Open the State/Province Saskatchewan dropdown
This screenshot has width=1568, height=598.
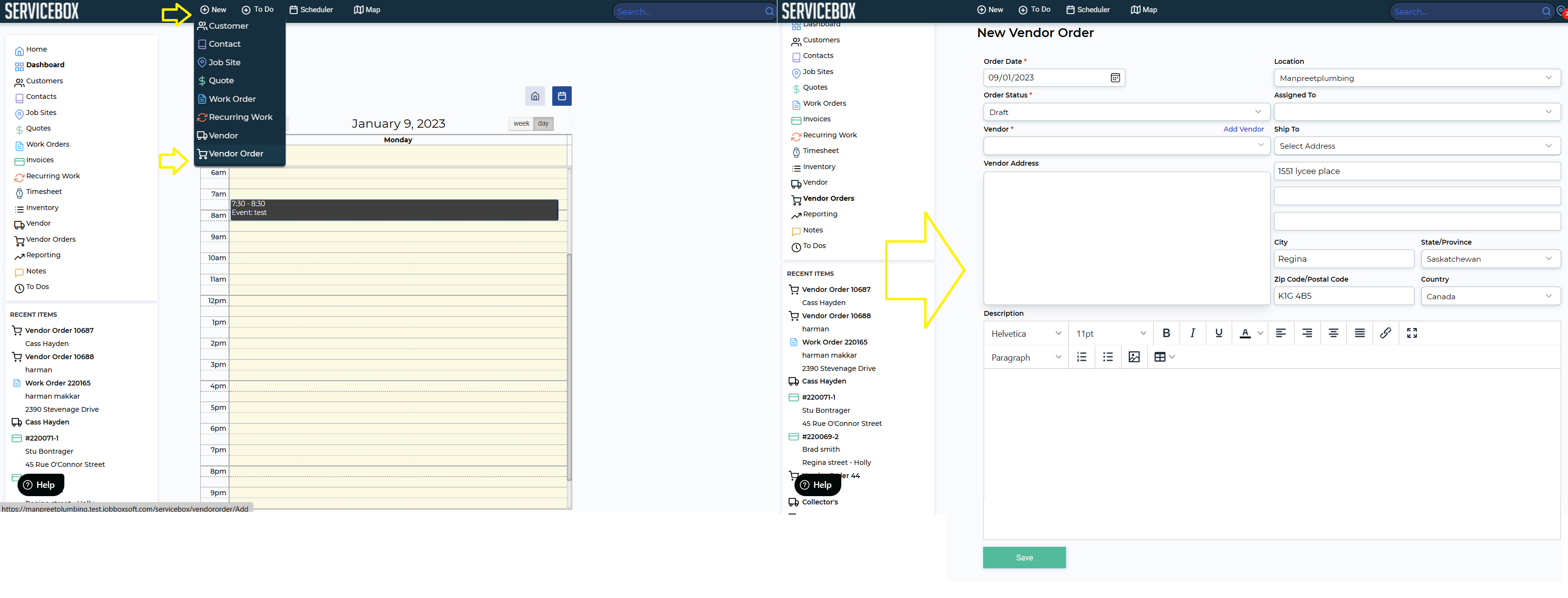(1490, 259)
